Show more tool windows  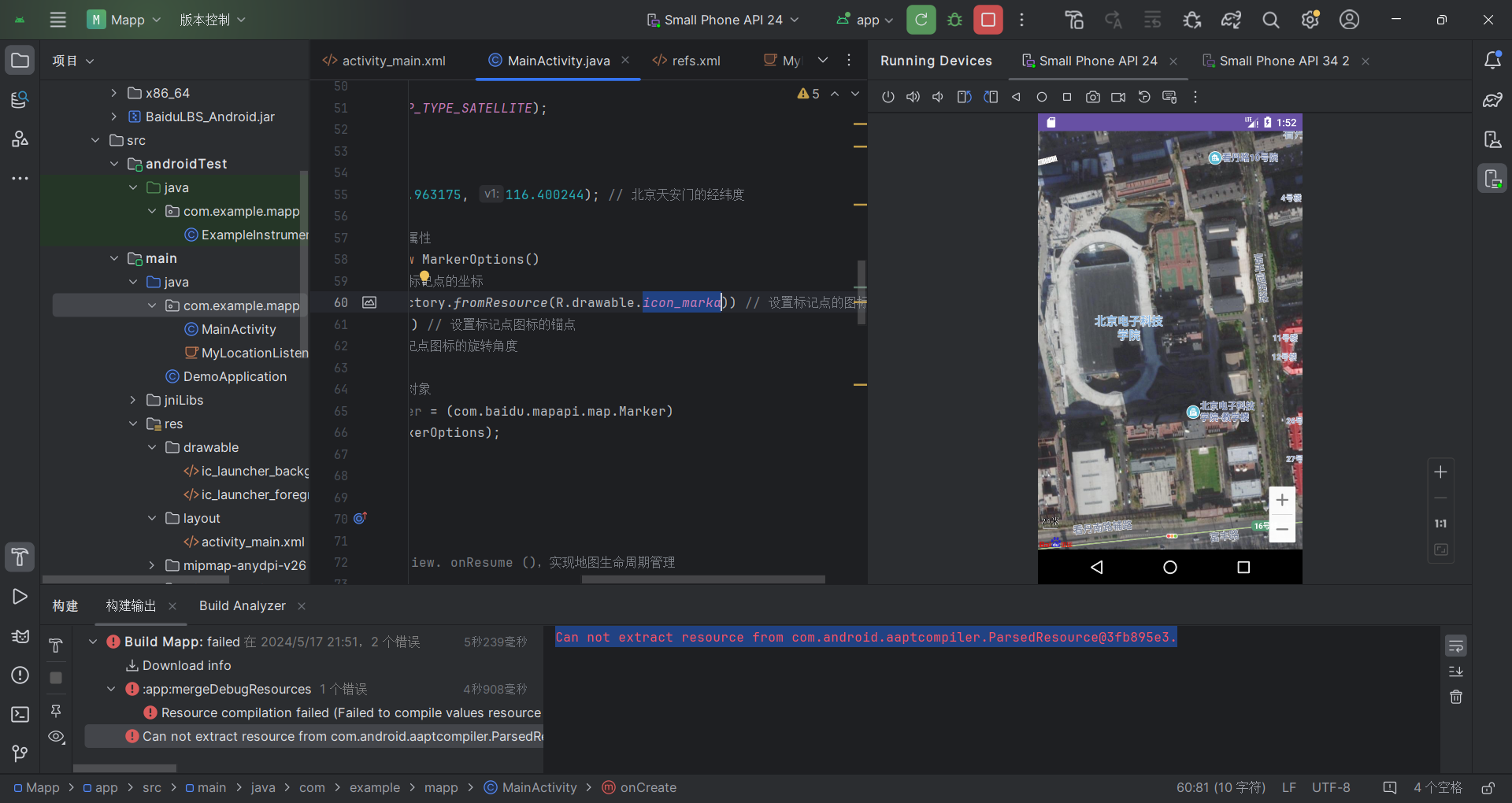(20, 179)
